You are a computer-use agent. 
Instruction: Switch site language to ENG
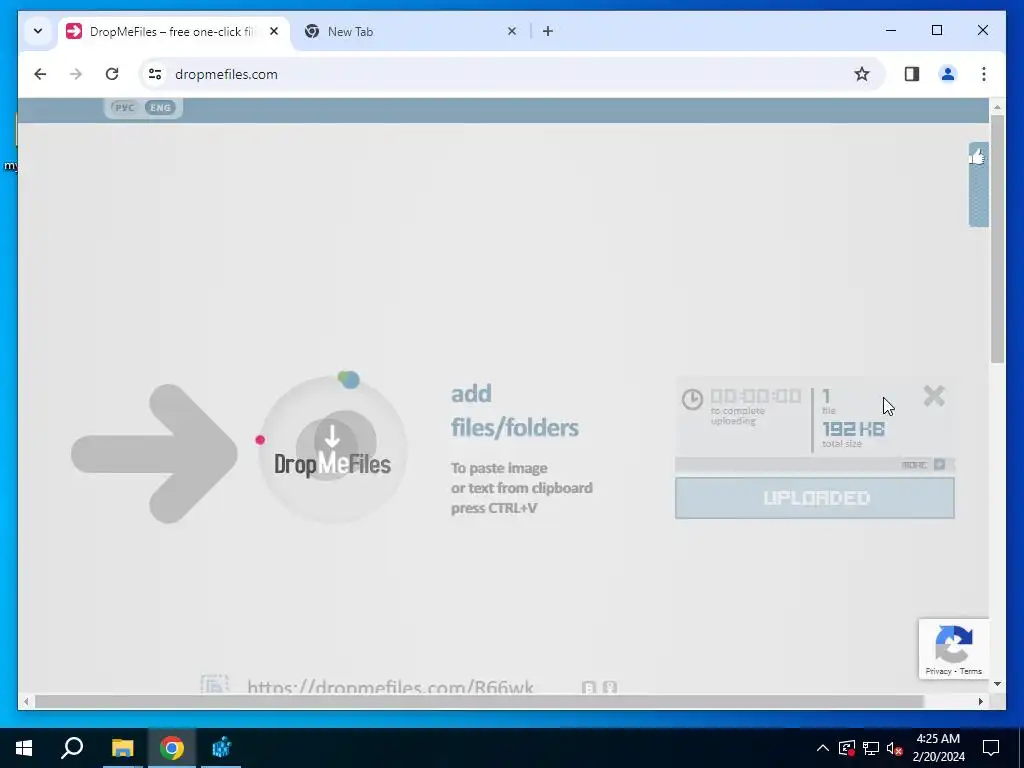[x=160, y=108]
